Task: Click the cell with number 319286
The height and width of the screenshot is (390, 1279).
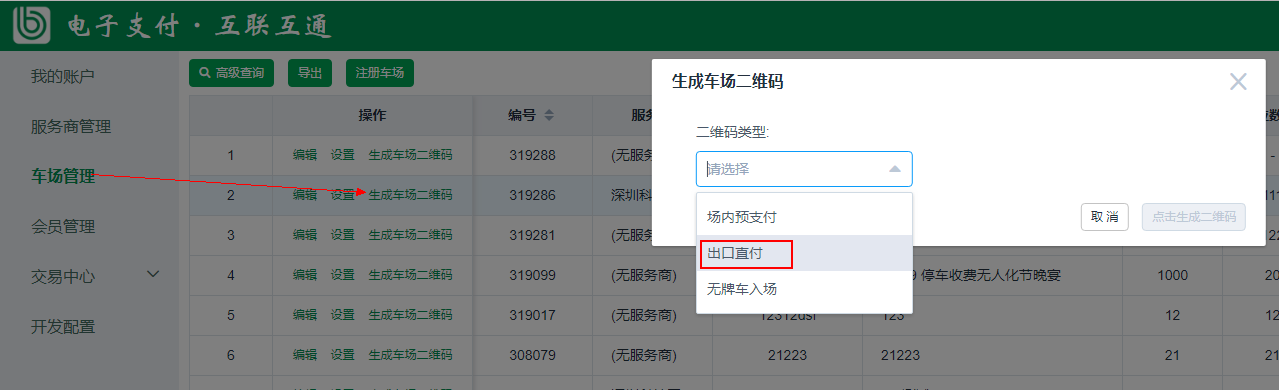Action: point(533,195)
